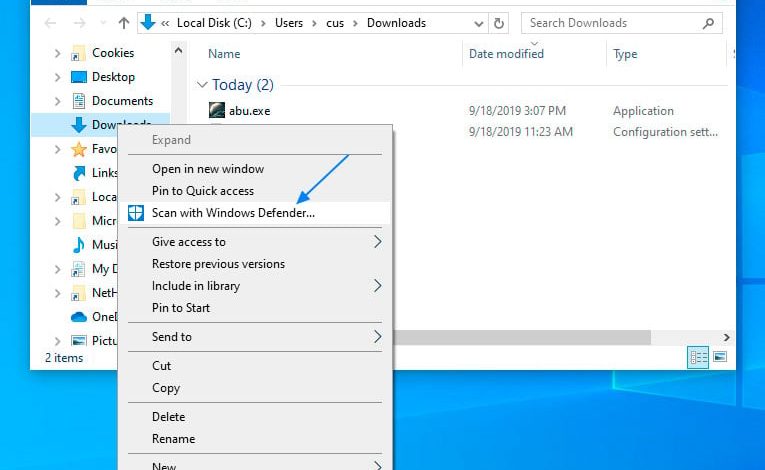Click Downloads in the address path
This screenshot has width=765, height=470.
396,23
